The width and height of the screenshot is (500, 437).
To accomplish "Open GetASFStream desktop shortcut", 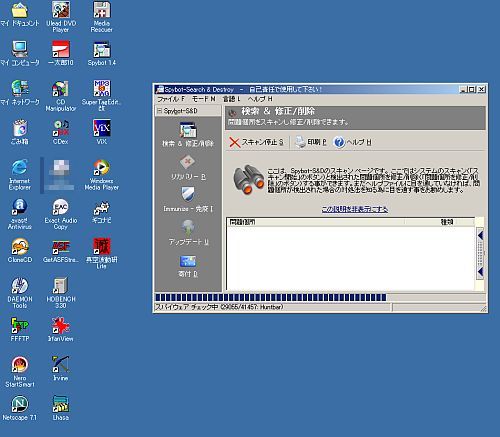I will [61, 251].
